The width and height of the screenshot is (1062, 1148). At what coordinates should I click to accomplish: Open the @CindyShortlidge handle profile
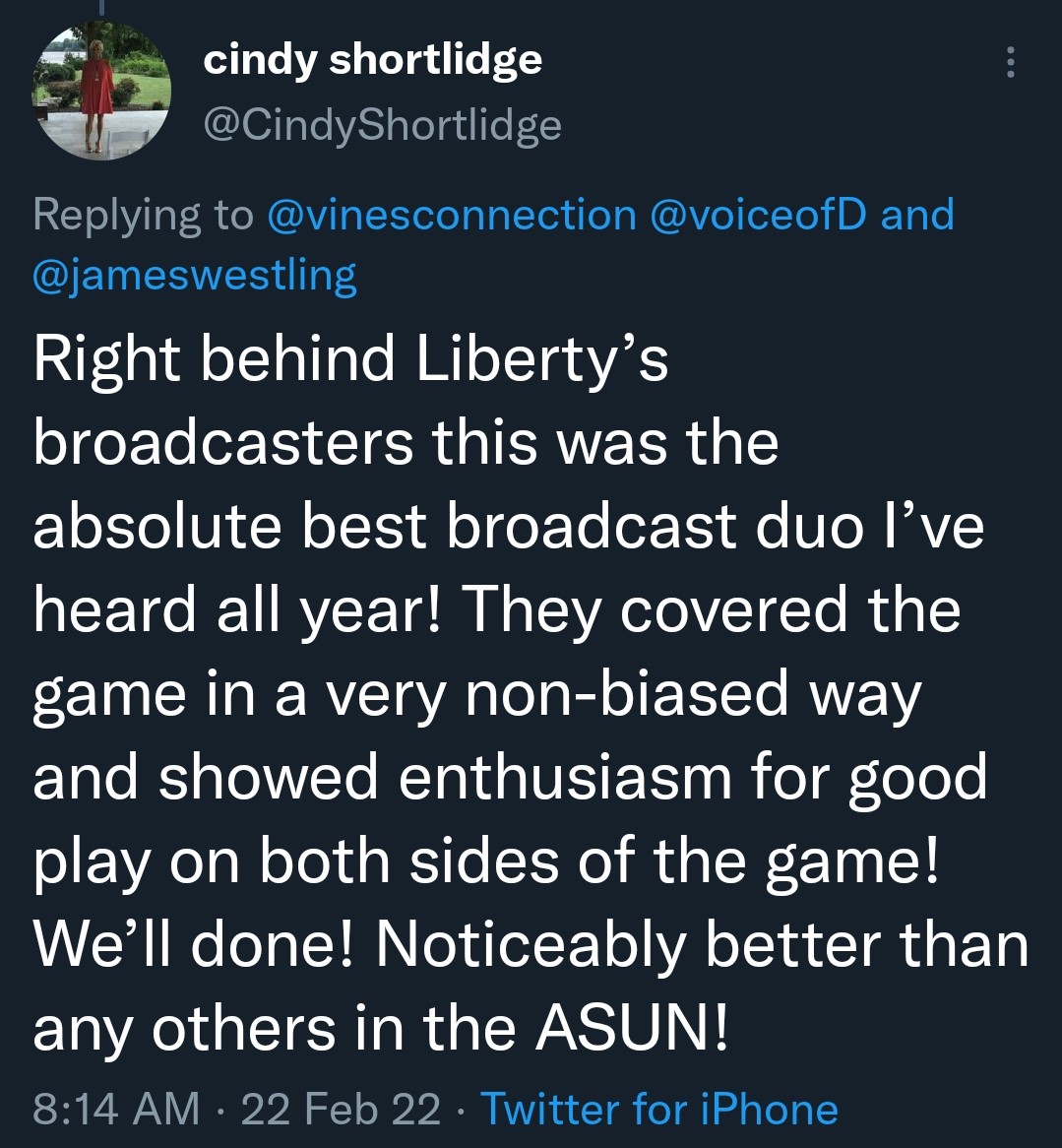(382, 125)
